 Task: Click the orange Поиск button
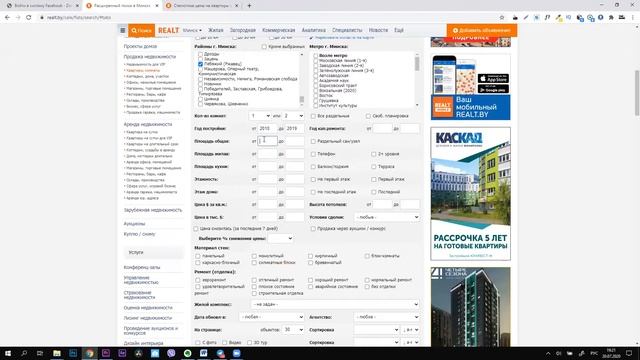142,30
